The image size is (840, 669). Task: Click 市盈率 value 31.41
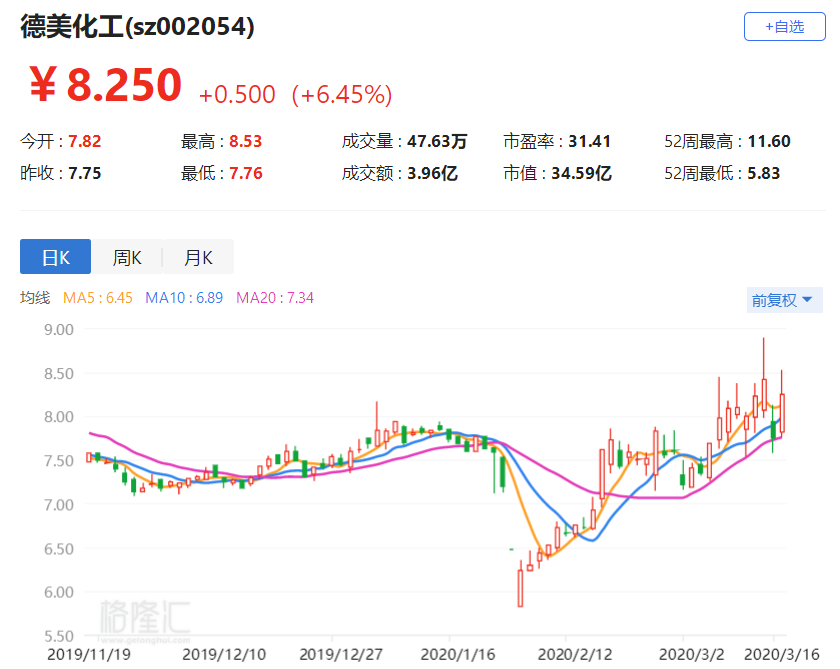point(589,141)
